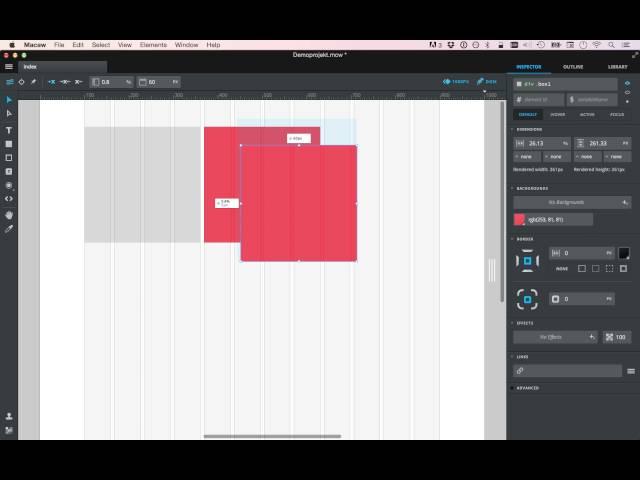640x480 pixels.
Task: Select the Focus state tab
Action: point(617,115)
